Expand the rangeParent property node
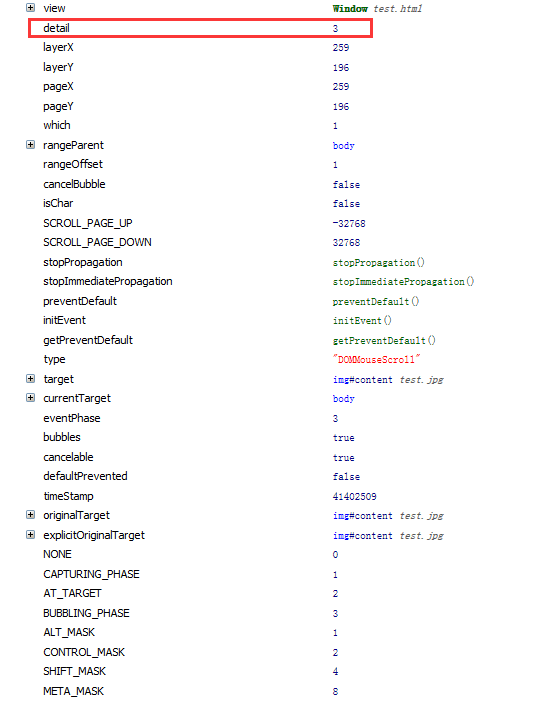The height and width of the screenshot is (702, 535). (30, 145)
